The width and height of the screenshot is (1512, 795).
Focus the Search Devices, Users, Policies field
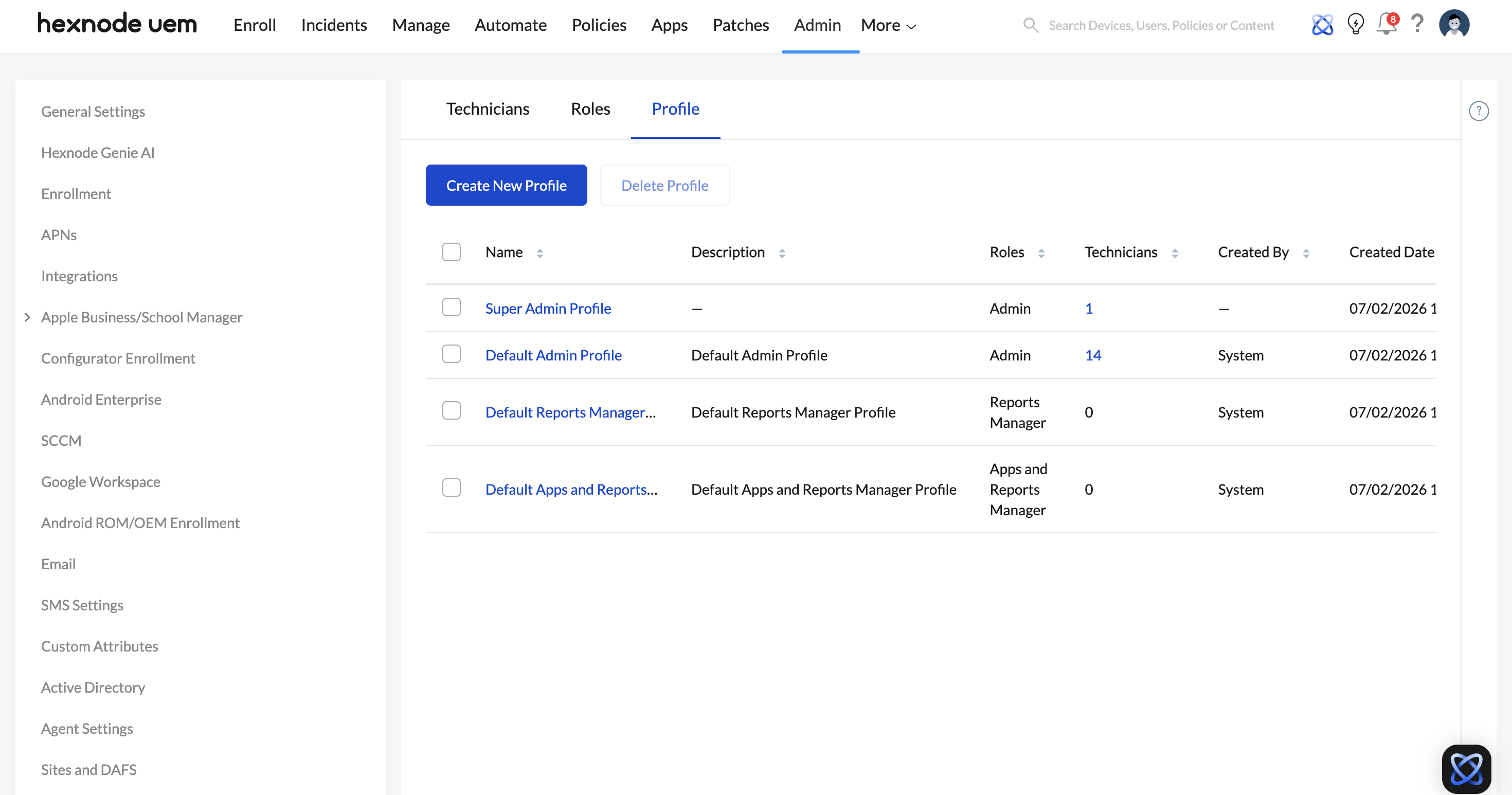pos(1161,25)
